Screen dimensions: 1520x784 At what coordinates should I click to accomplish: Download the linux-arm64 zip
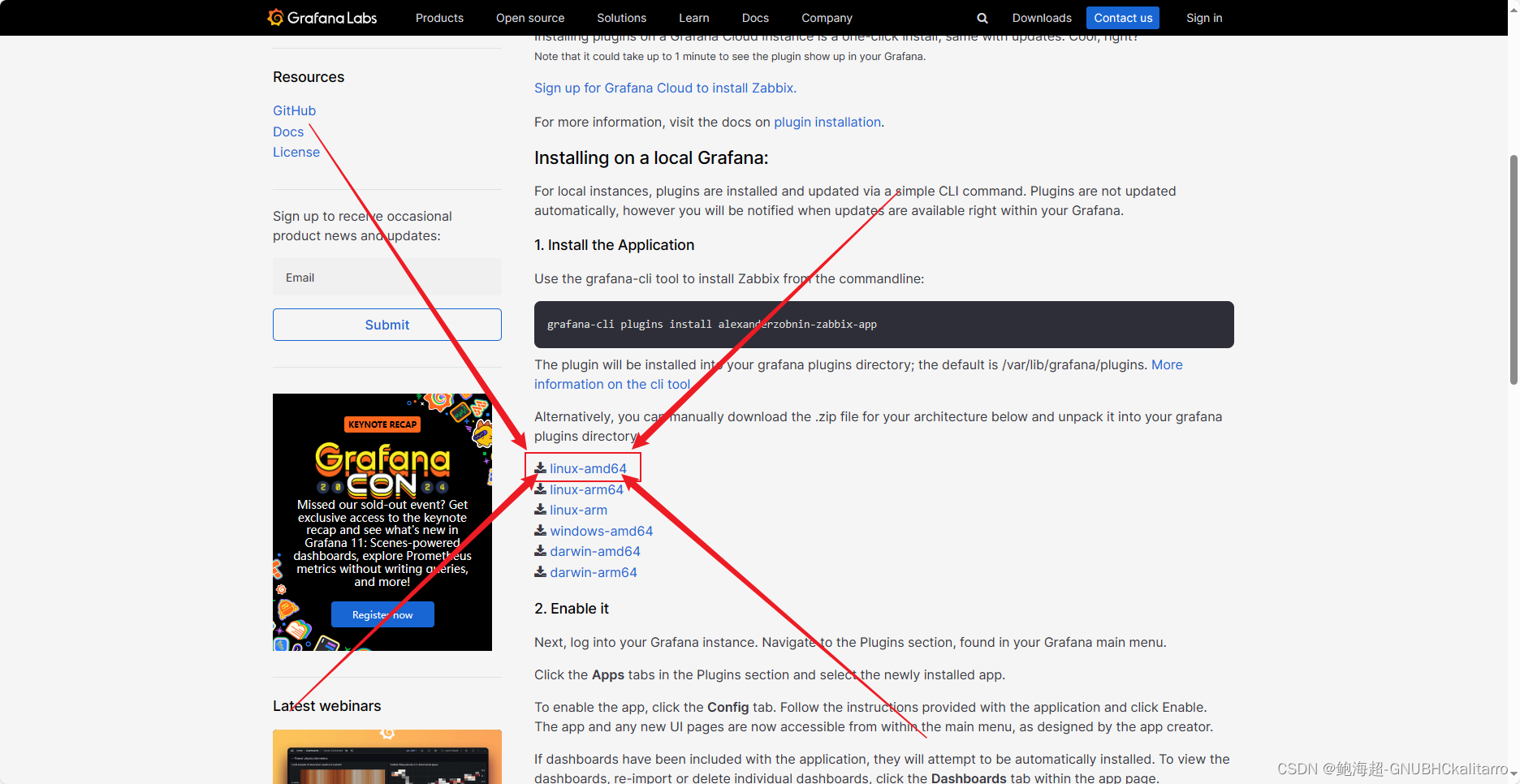coord(586,489)
